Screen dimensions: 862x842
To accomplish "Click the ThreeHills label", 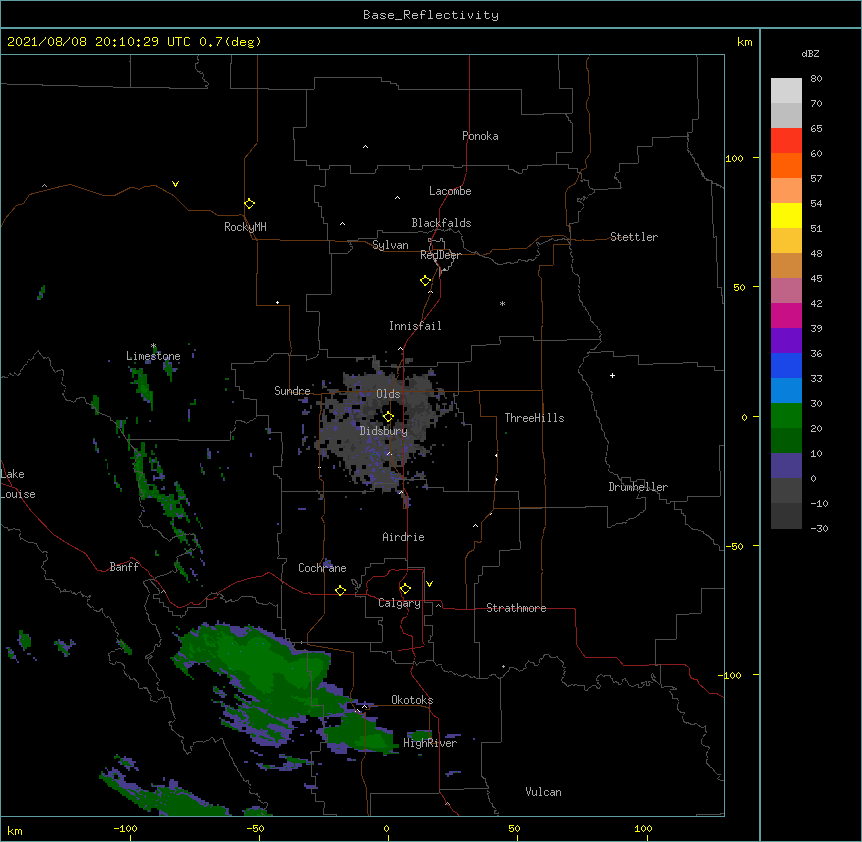I will [x=534, y=418].
